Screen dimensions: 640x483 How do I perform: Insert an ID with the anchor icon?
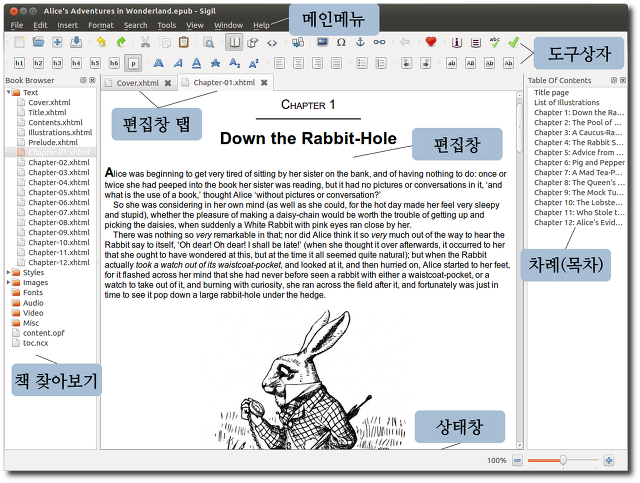pos(360,42)
